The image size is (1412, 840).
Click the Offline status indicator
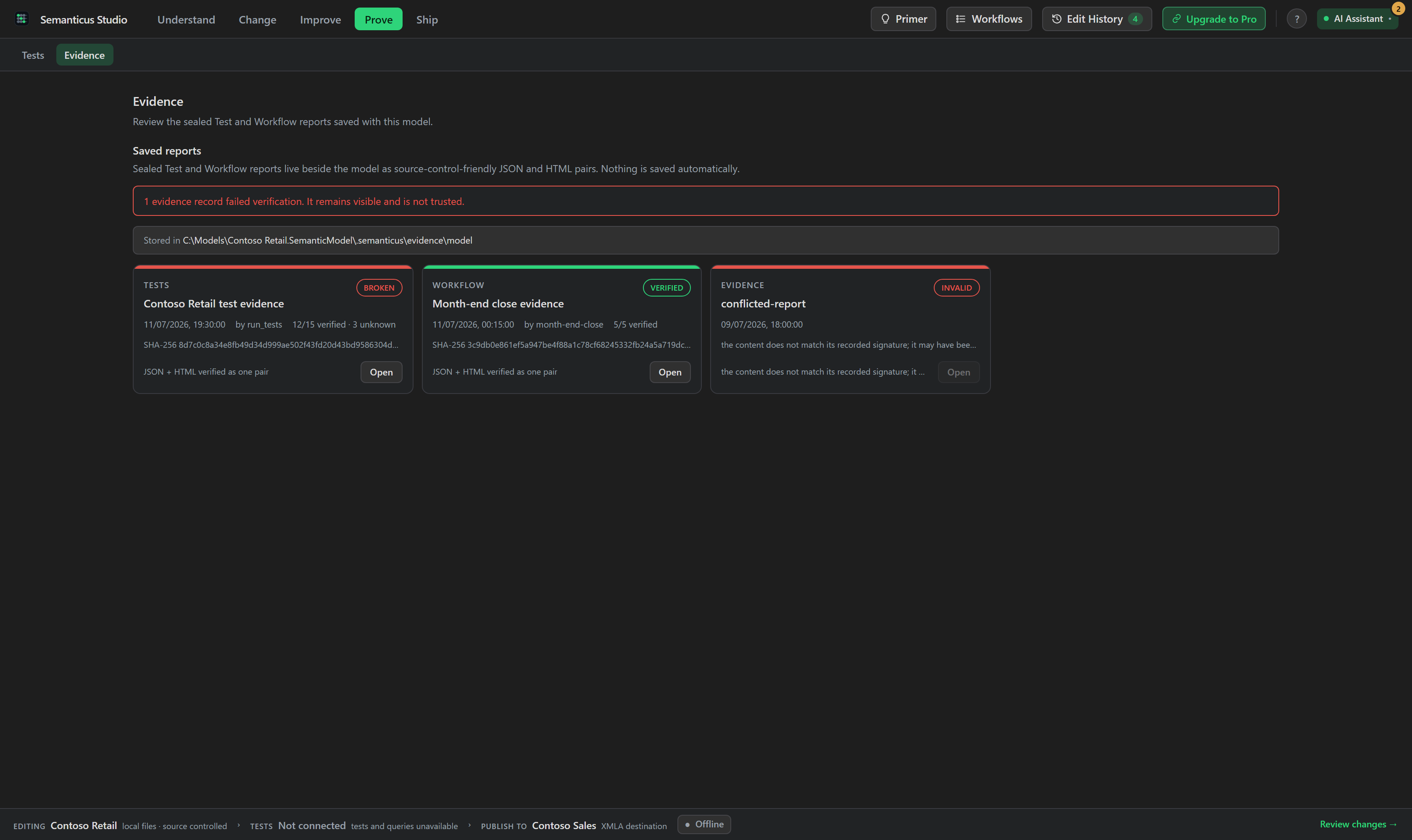click(704, 824)
